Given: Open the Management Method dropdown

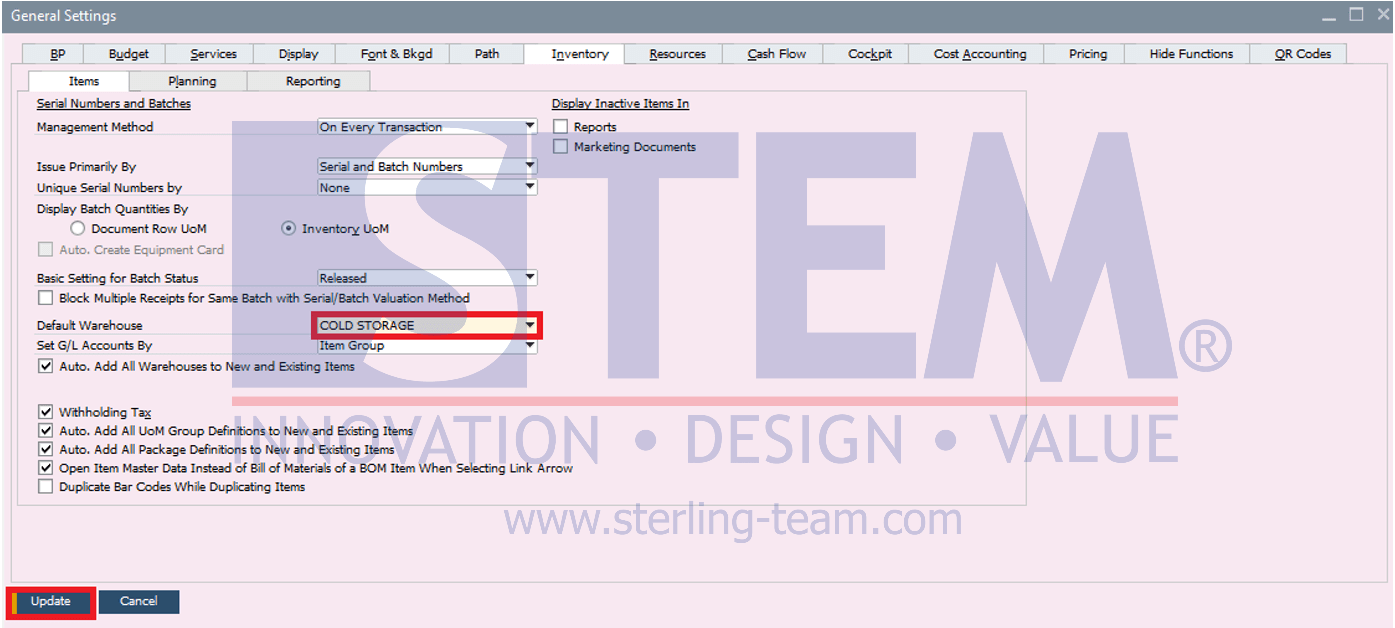Looking at the screenshot, I should pyautogui.click(x=529, y=127).
